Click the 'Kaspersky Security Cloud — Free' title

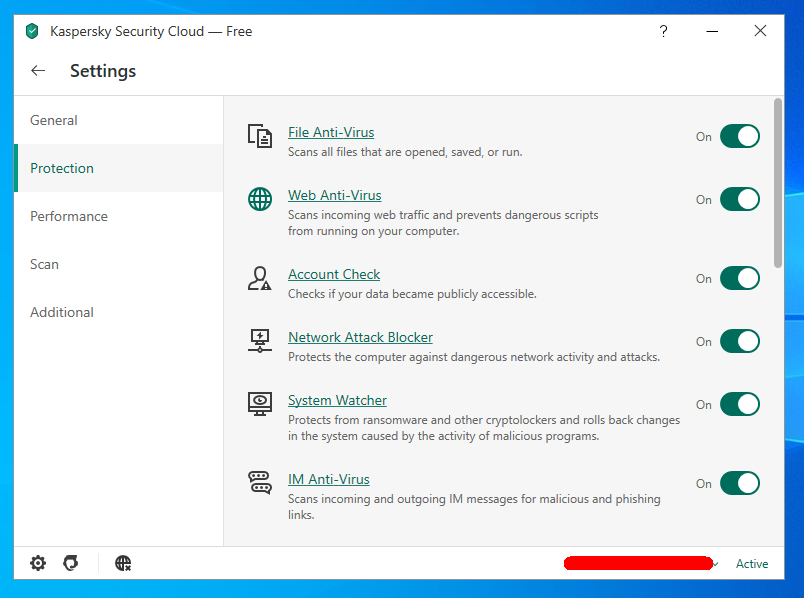151,31
